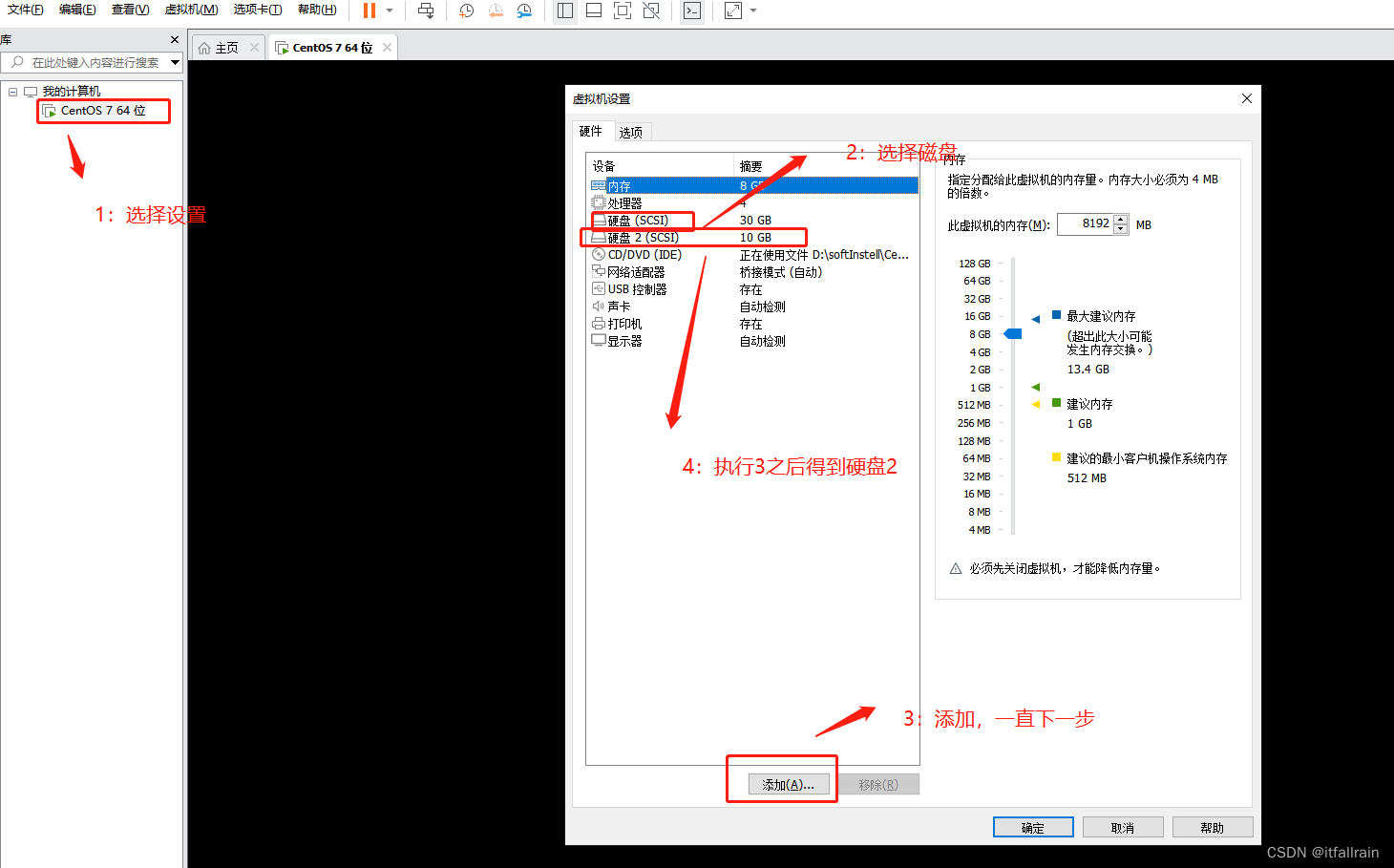1394x868 pixels.
Task: Take a snapshot with the clock-plus icon
Action: point(466,11)
